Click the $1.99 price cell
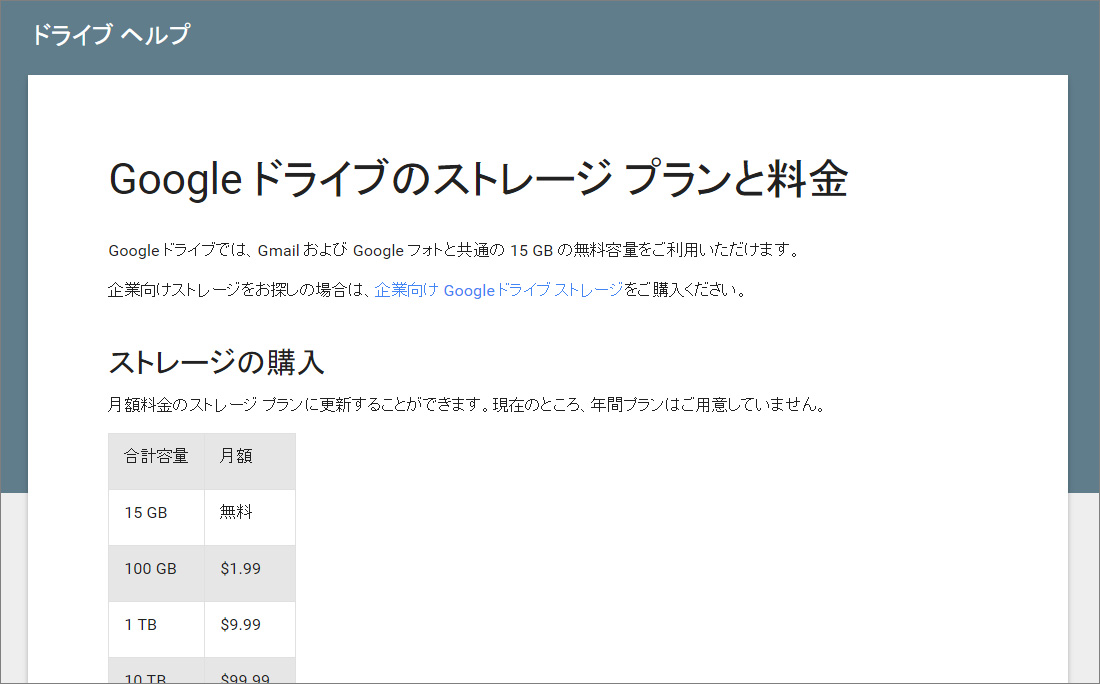Image resolution: width=1100 pixels, height=684 pixels. pyautogui.click(x=250, y=573)
